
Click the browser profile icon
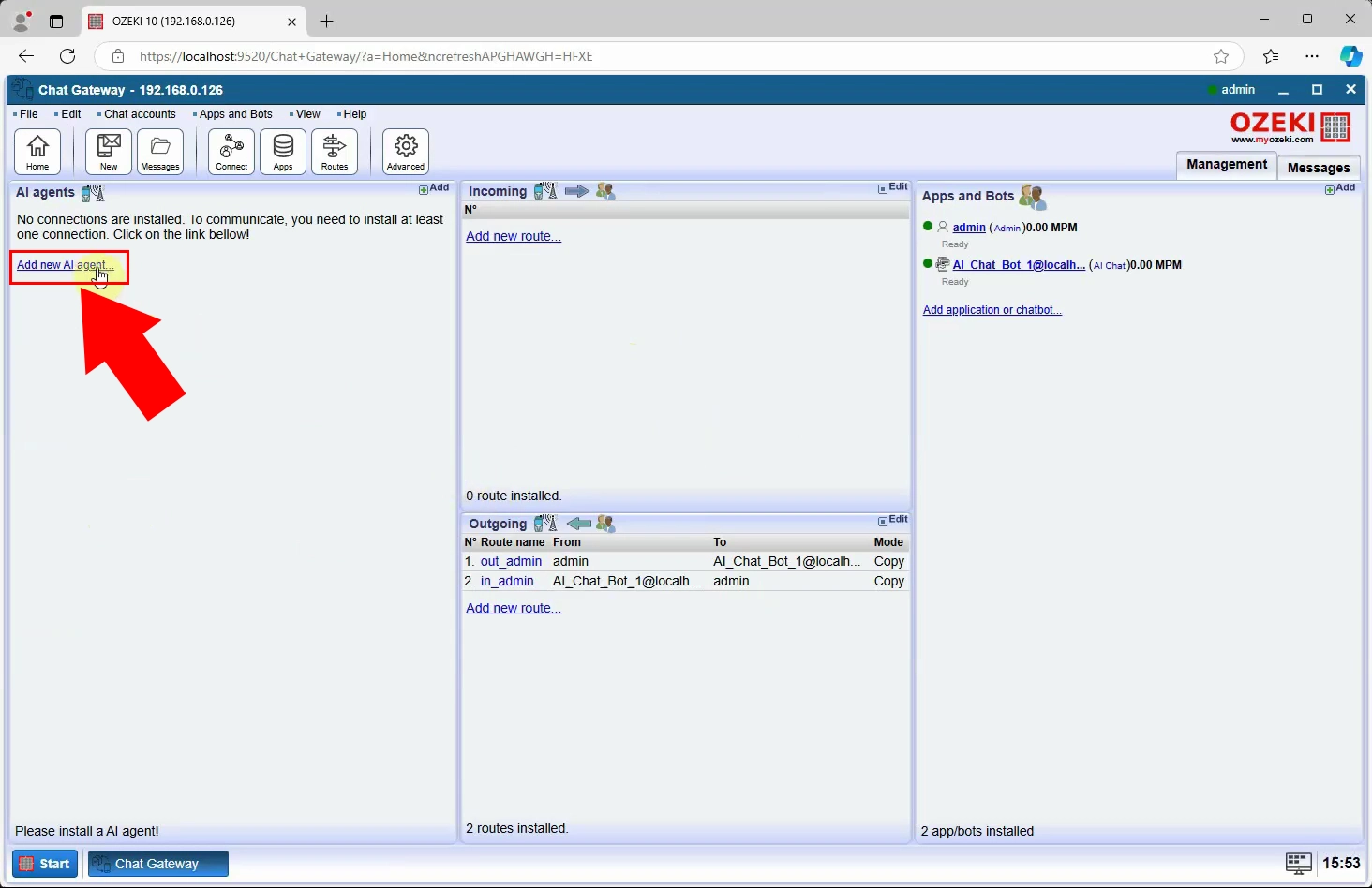pos(21,21)
